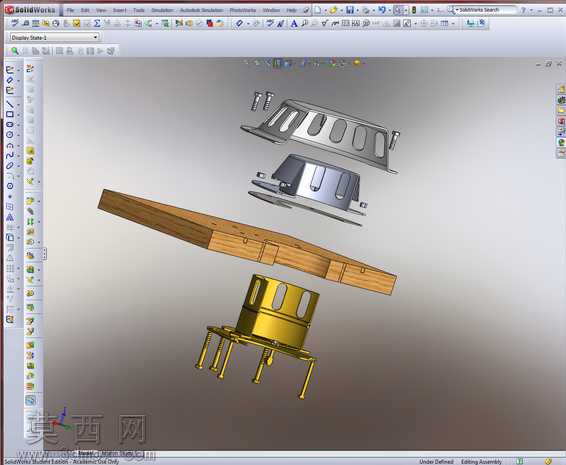Click the Rebuild traffic light icon
Image resolution: width=566 pixels, height=465 pixels.
[414, 10]
